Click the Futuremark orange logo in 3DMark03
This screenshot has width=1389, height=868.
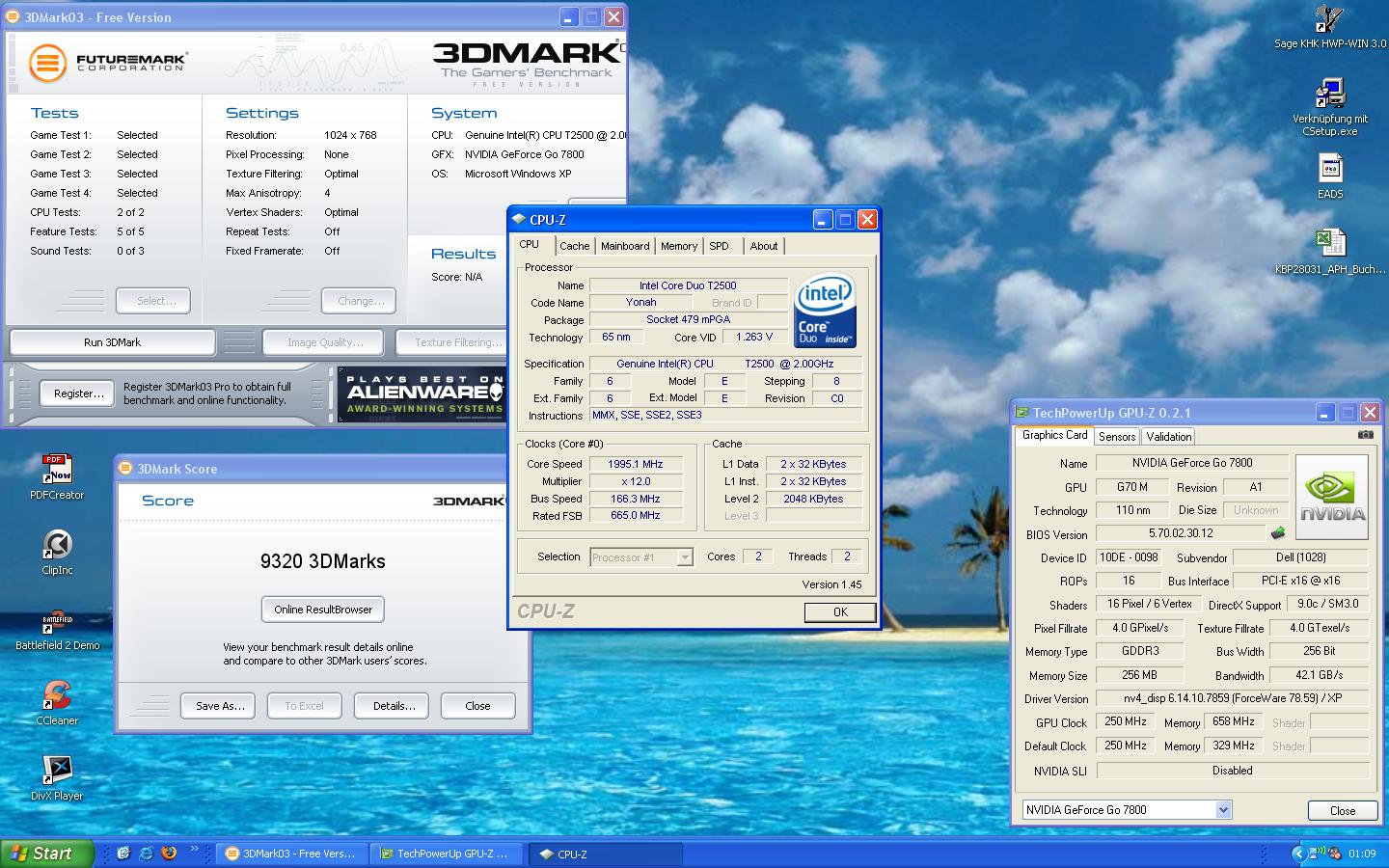46,64
